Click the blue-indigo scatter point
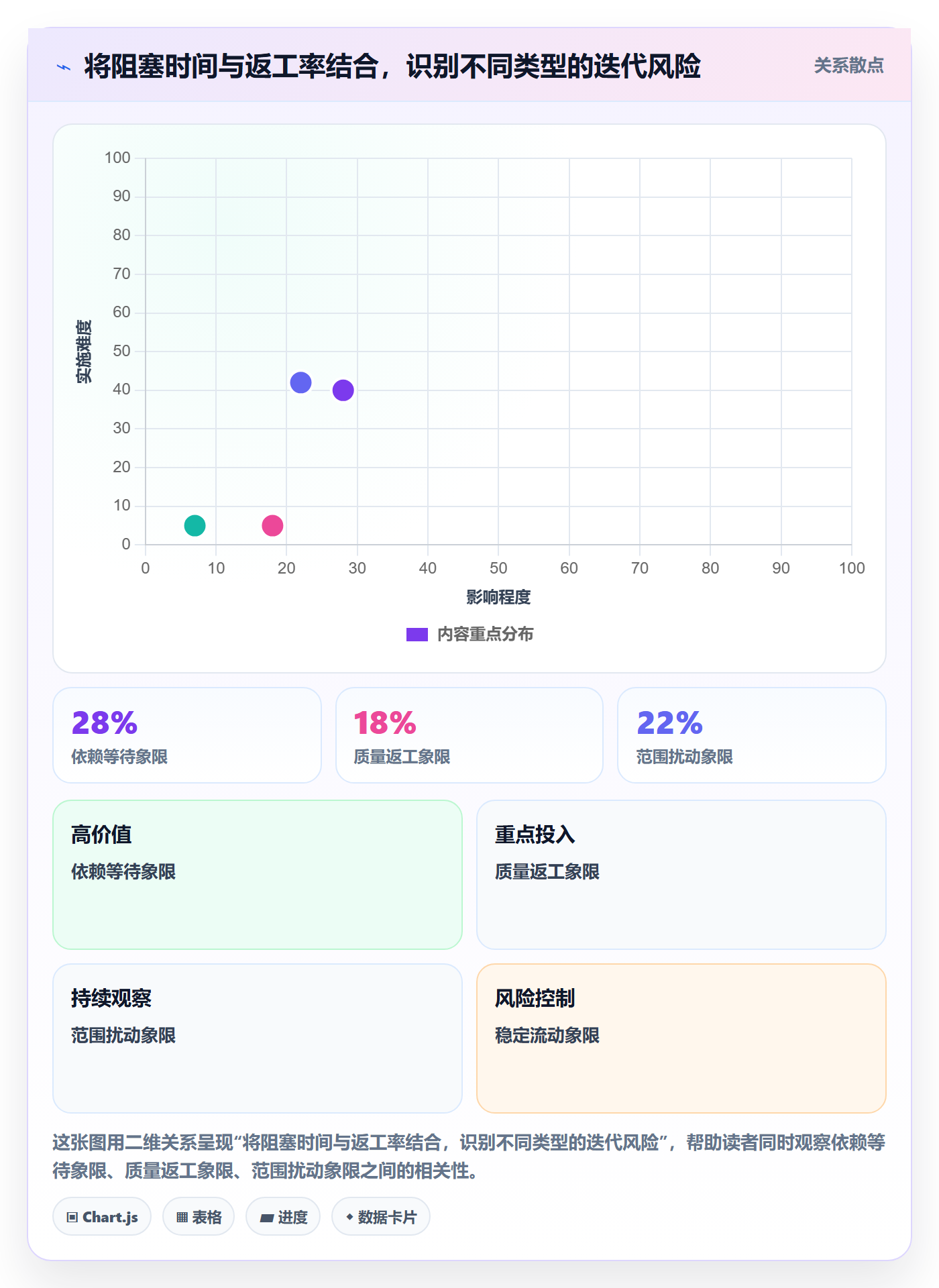The image size is (939, 1288). pos(300,382)
